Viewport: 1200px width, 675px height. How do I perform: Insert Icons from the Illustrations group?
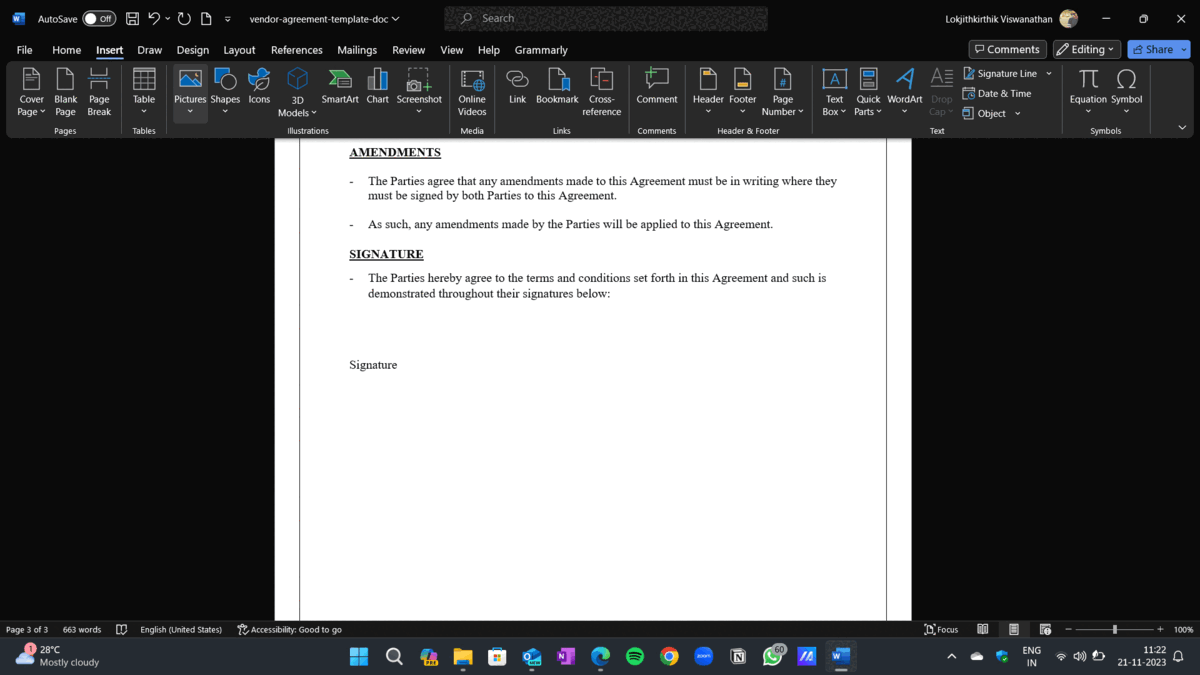259,87
